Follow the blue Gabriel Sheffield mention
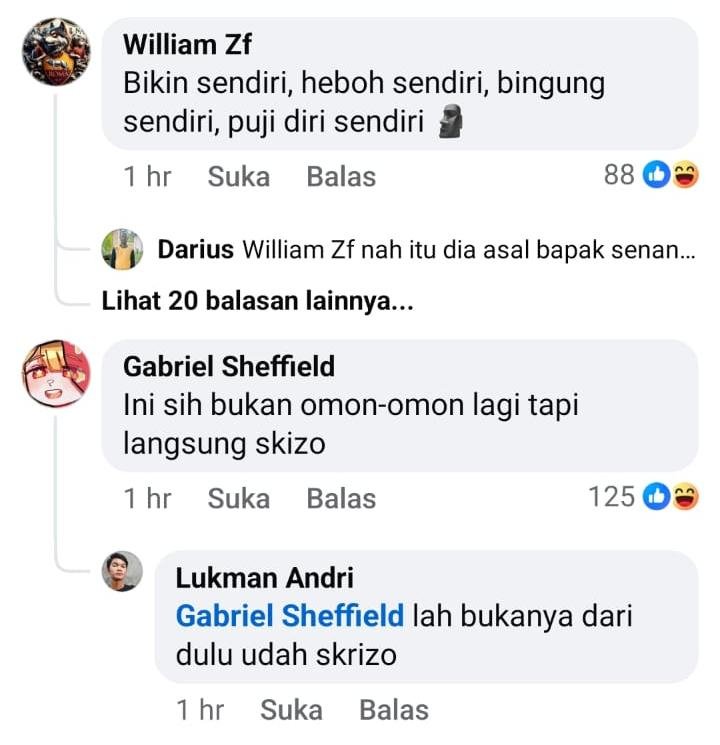Viewport: 720px width, 745px height. pos(290,616)
